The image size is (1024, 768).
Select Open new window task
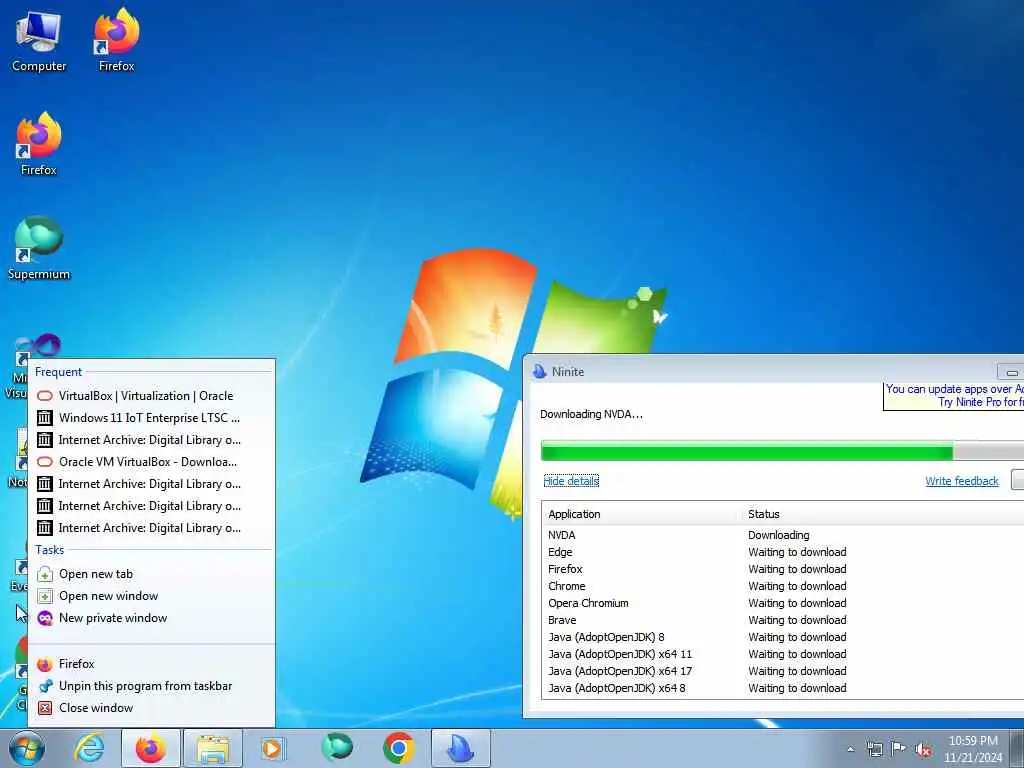click(x=151, y=596)
